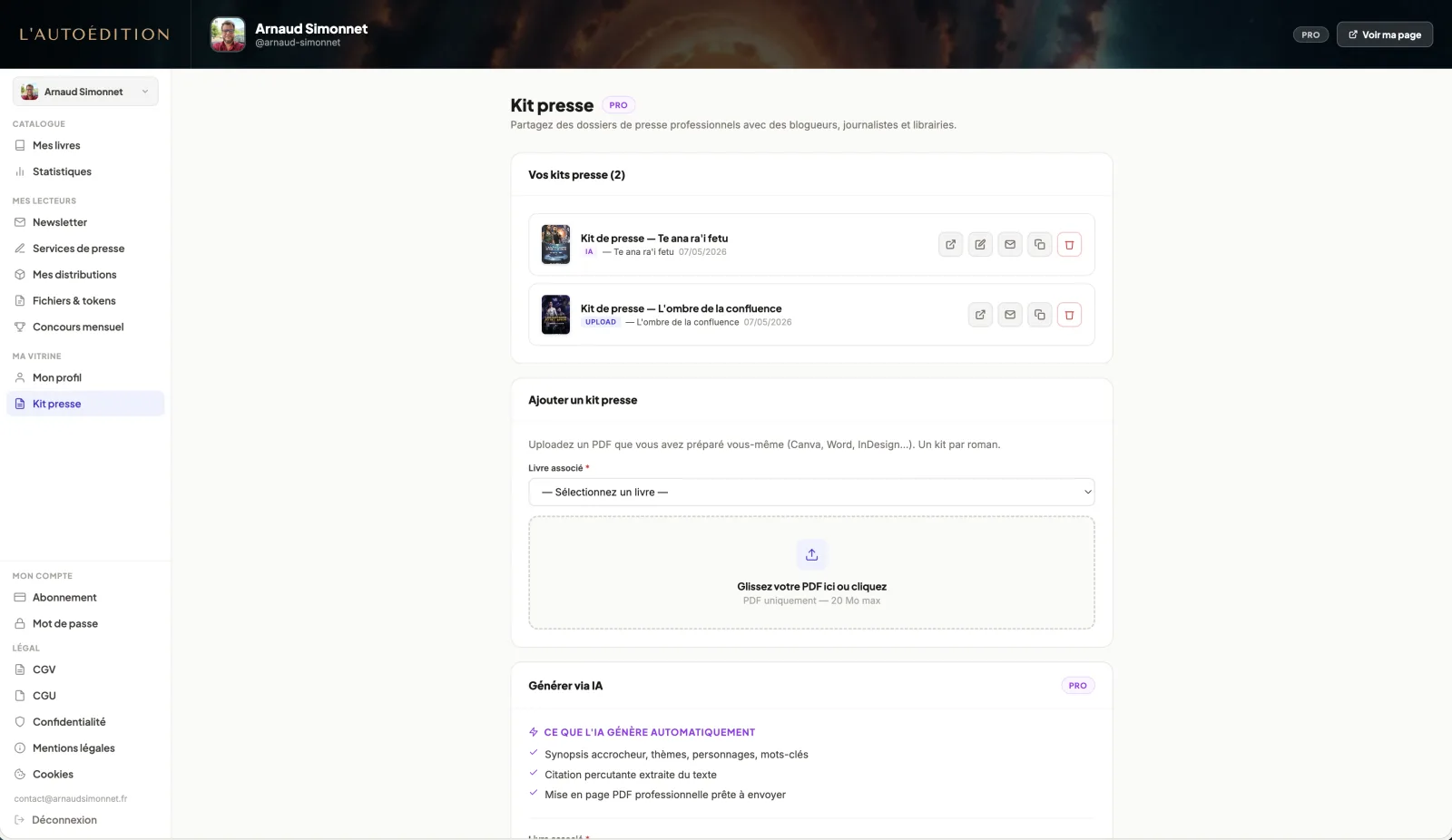This screenshot has width=1452, height=840.
Task: Open the Te ana ra'i fetu kit externally
Action: pyautogui.click(x=950, y=245)
